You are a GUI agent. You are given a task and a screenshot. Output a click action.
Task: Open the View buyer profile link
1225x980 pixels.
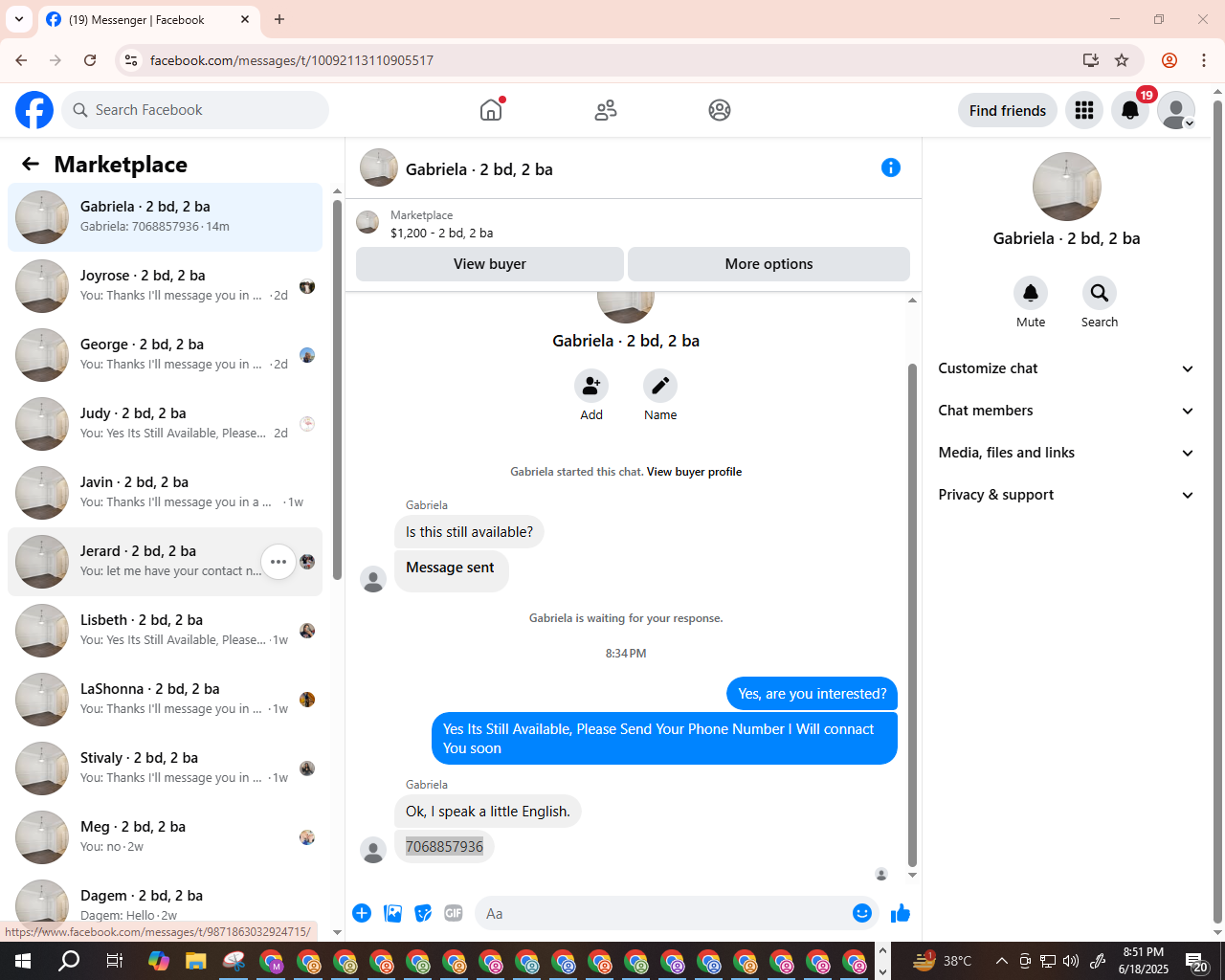coord(694,472)
